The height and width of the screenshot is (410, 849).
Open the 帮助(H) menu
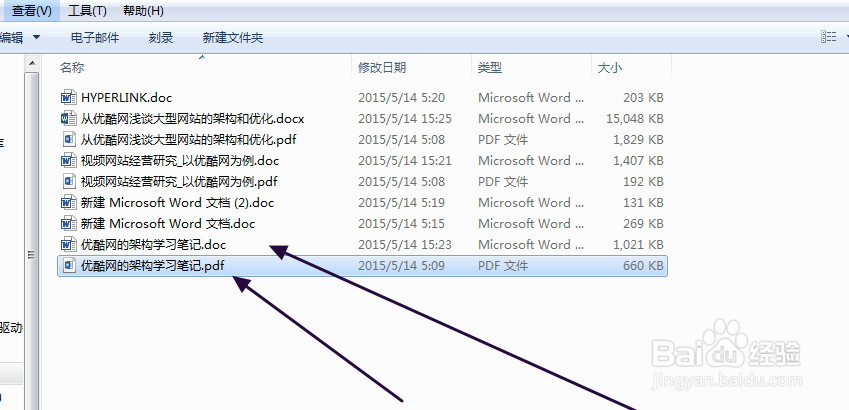[x=143, y=10]
